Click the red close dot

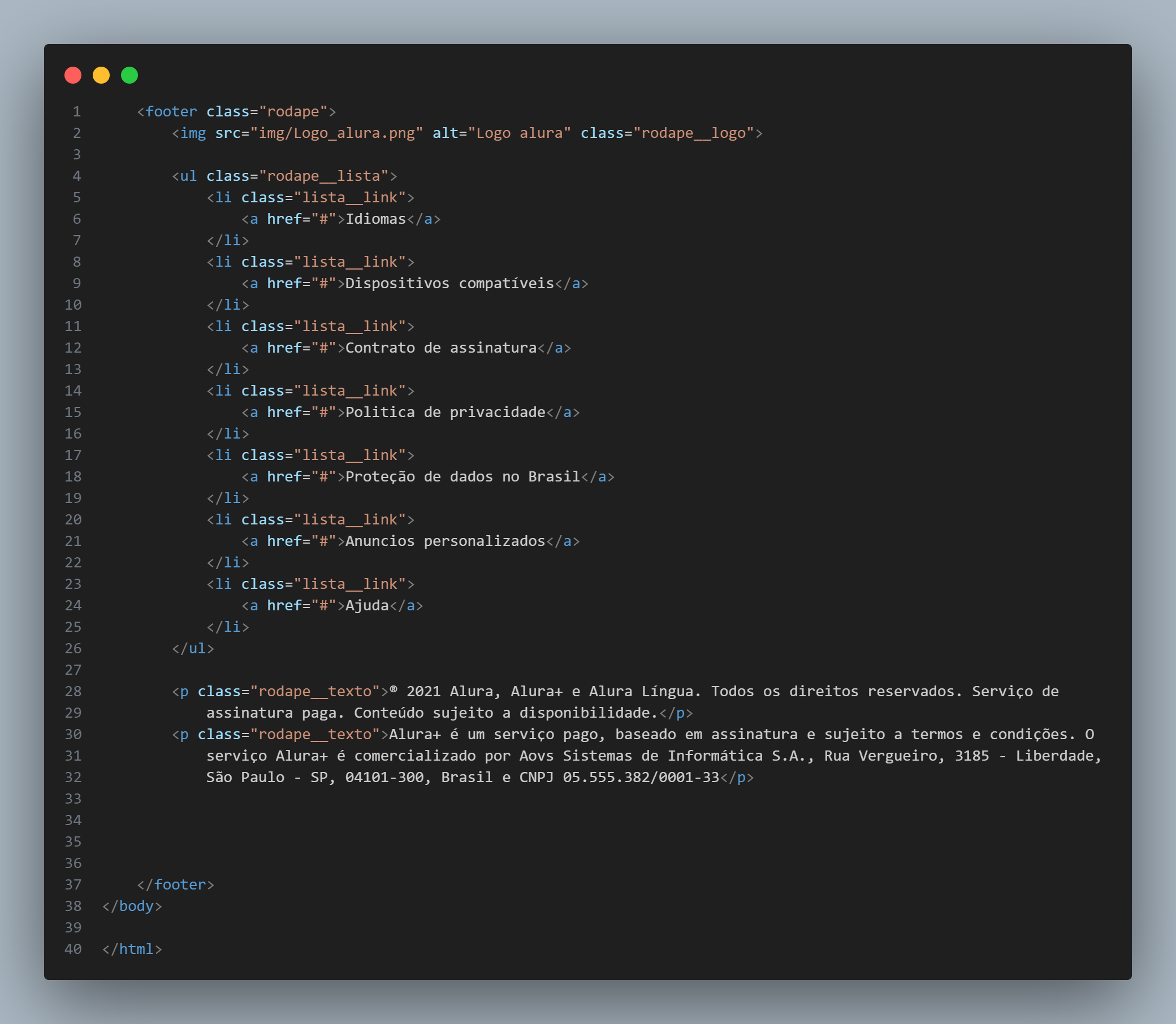tap(73, 75)
